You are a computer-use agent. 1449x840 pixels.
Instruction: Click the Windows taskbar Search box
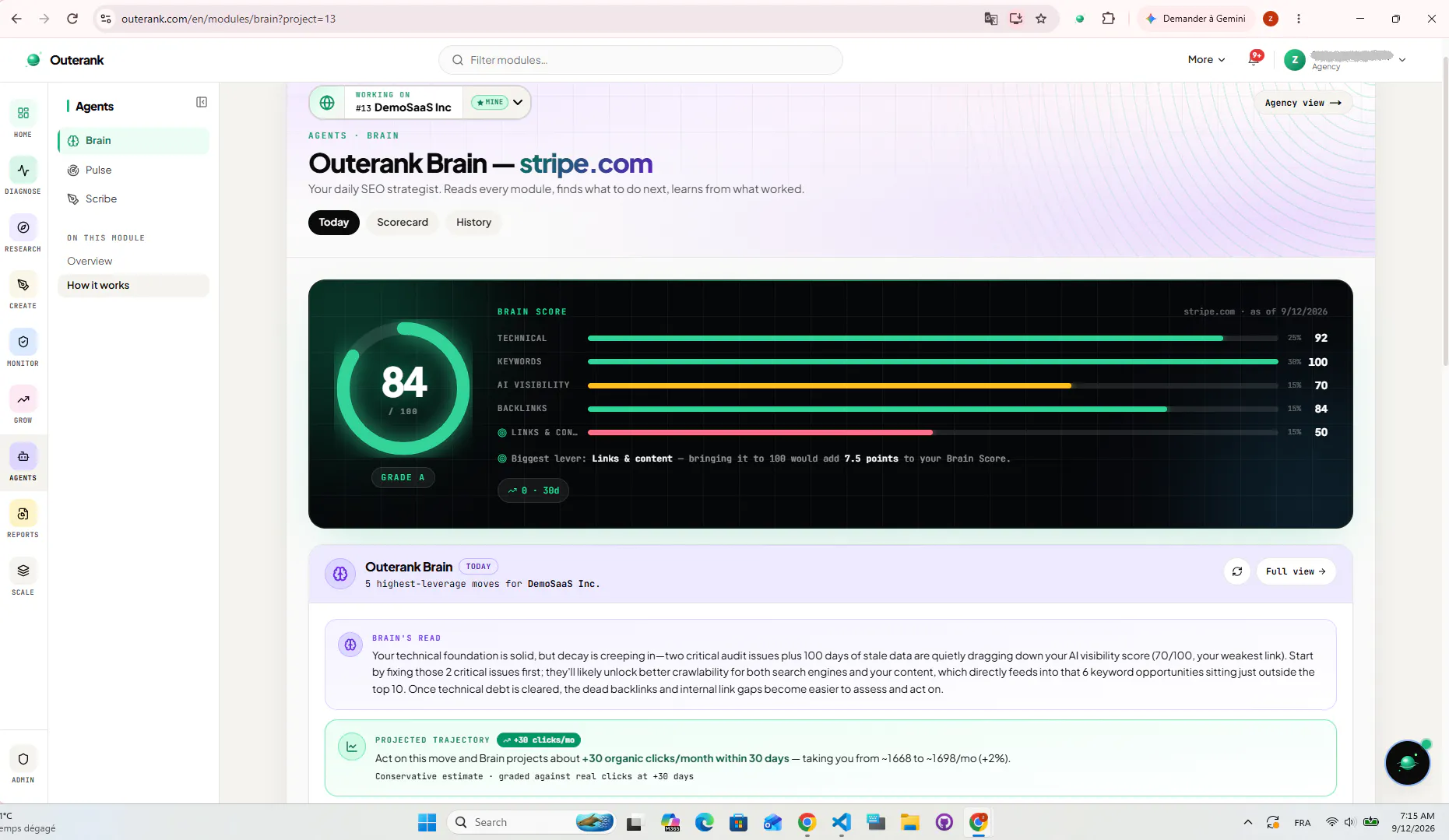coord(531,822)
